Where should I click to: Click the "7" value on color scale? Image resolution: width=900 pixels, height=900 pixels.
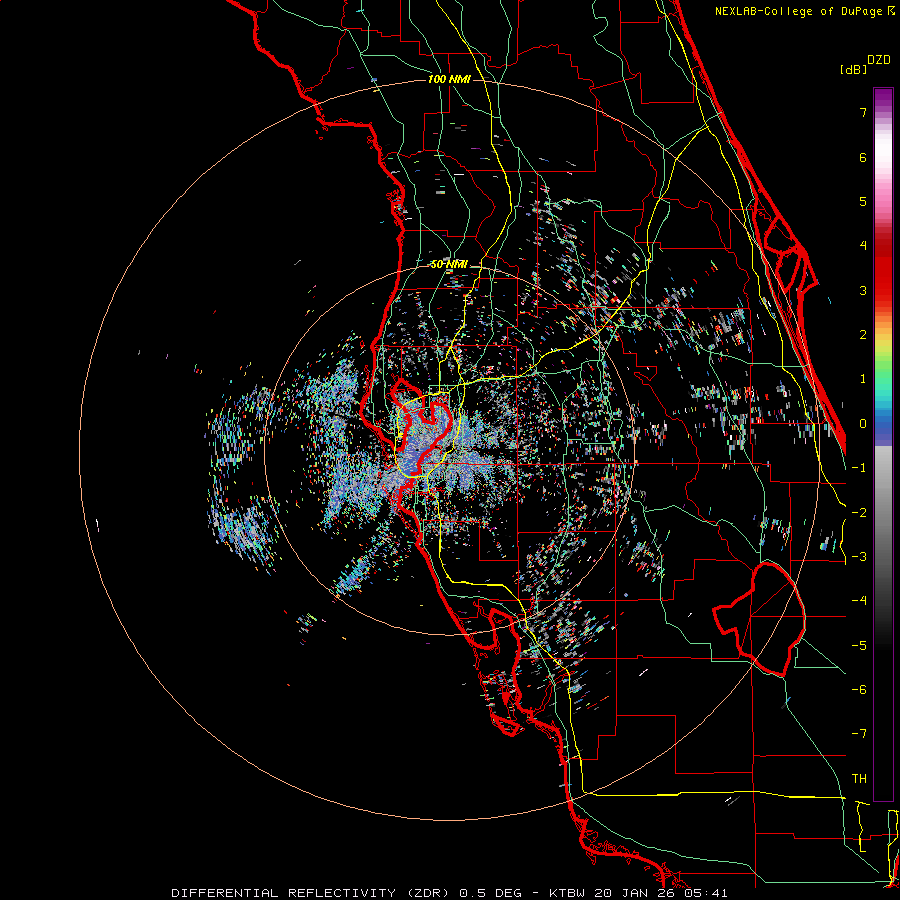[x=863, y=112]
